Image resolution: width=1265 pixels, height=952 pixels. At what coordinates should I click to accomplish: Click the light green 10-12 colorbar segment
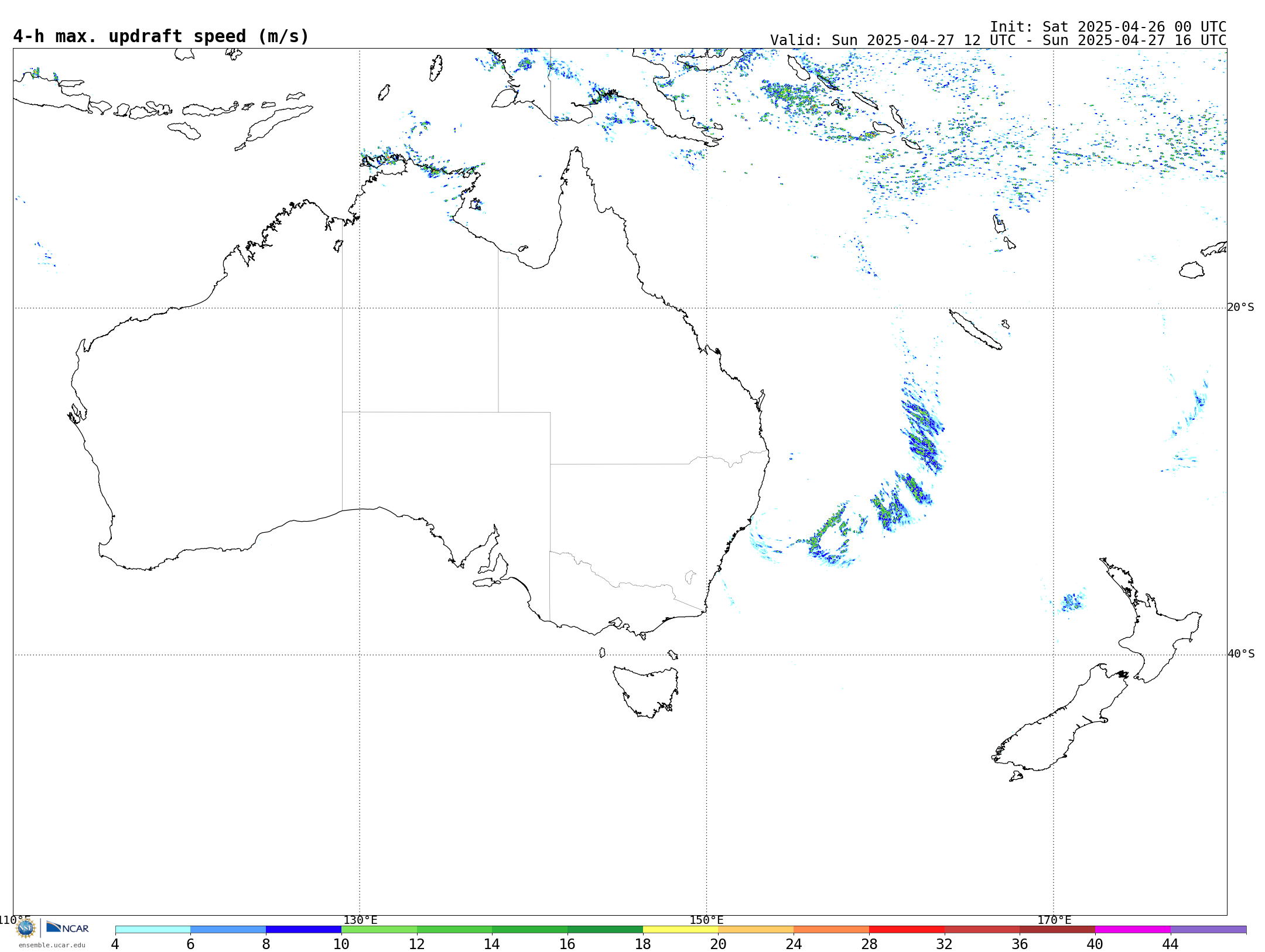[379, 930]
